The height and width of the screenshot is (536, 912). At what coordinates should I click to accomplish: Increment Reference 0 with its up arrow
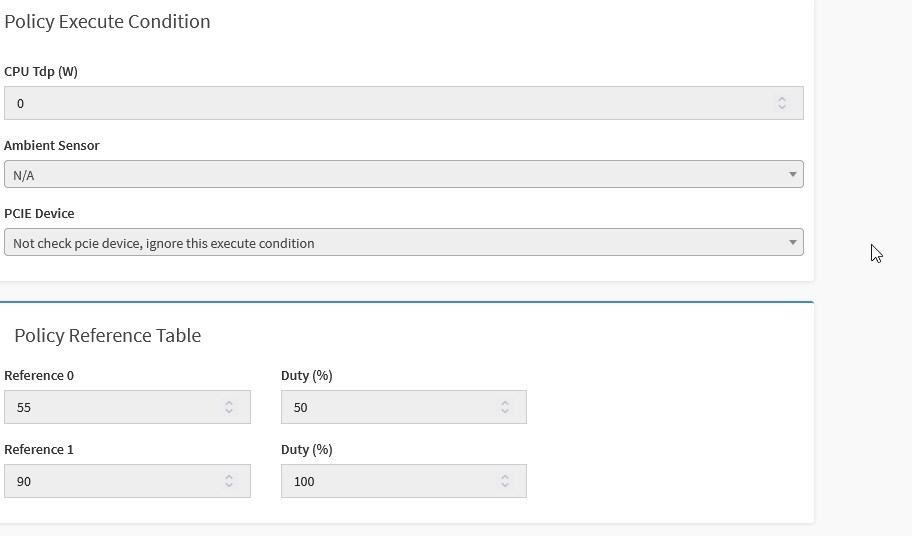229,403
